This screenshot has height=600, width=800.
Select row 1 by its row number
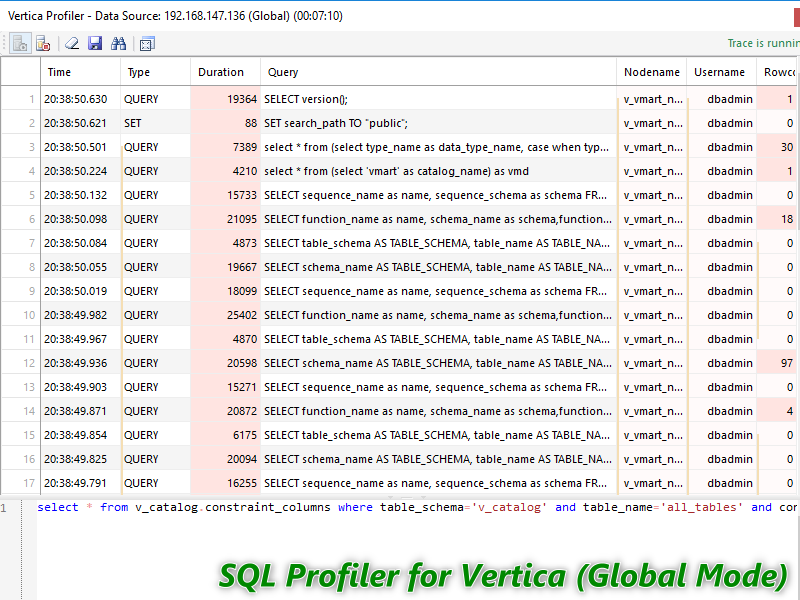click(21, 99)
